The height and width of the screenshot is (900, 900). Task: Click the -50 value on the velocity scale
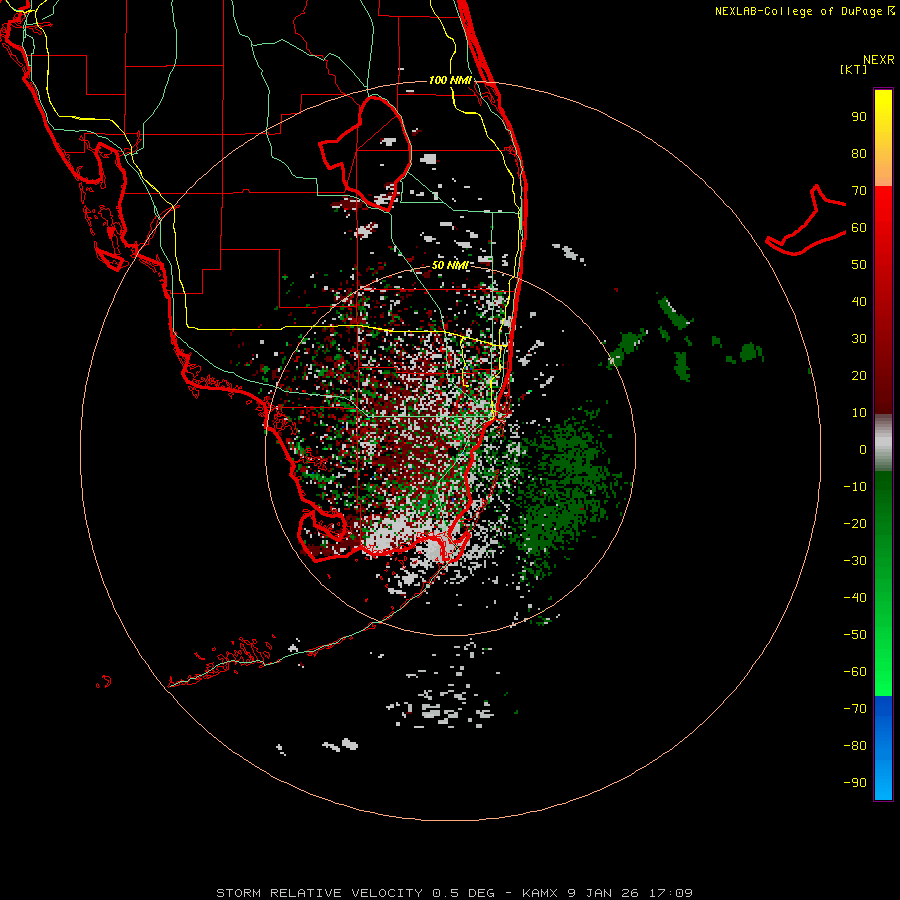855,635
